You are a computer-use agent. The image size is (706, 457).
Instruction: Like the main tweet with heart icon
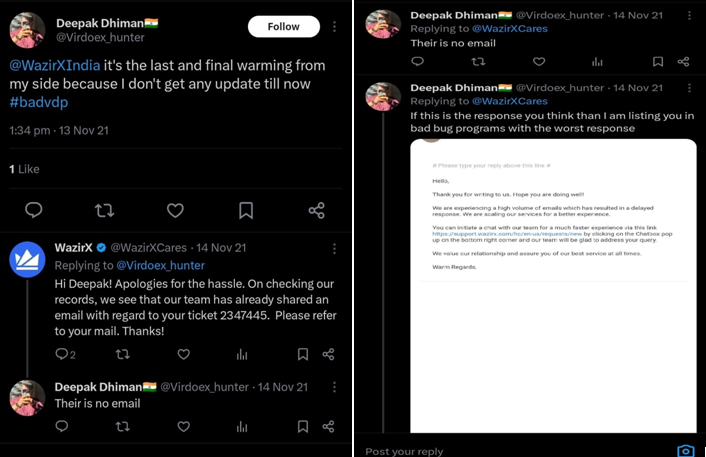pos(175,210)
